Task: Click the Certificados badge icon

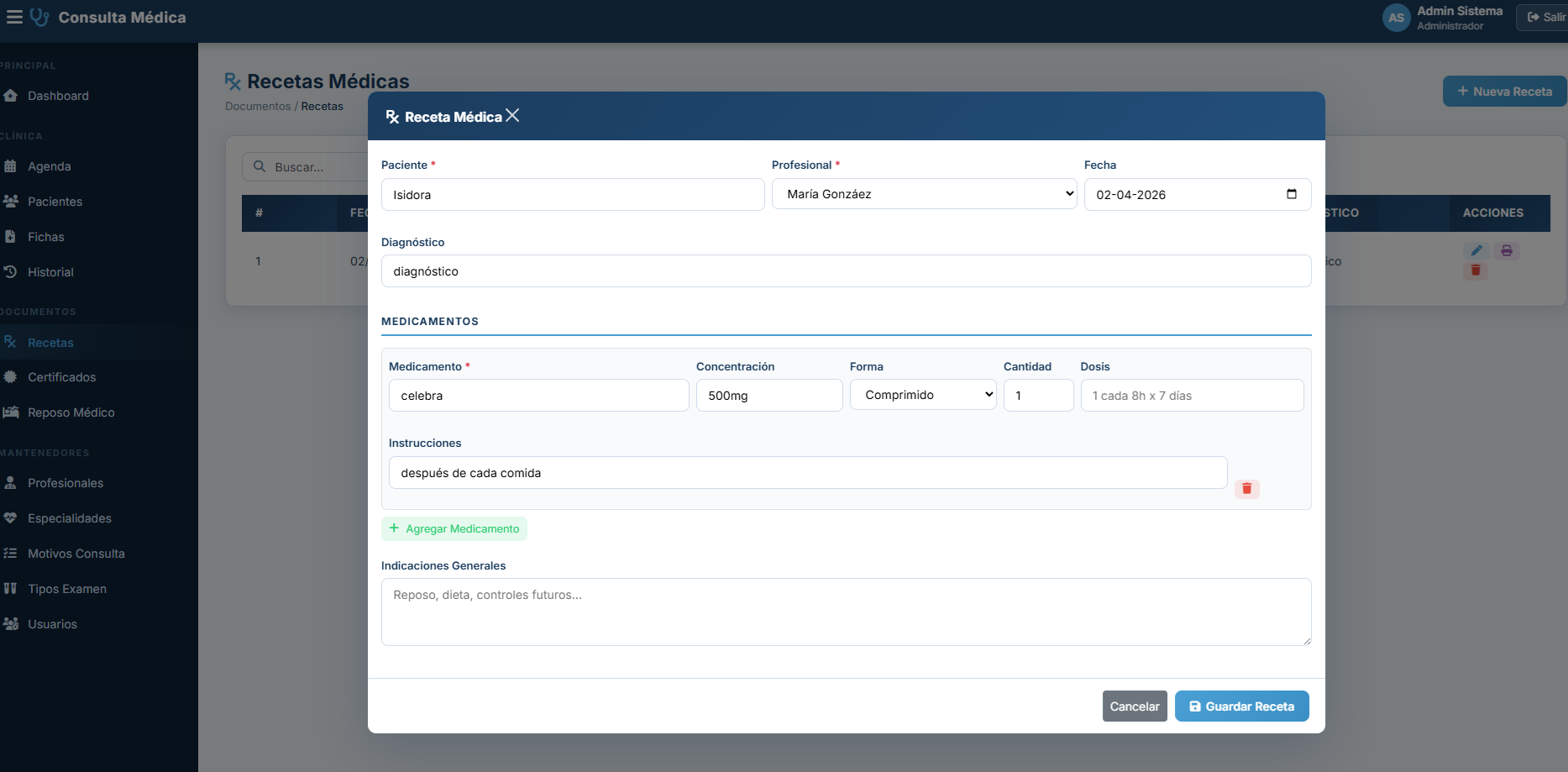Action: [x=10, y=377]
